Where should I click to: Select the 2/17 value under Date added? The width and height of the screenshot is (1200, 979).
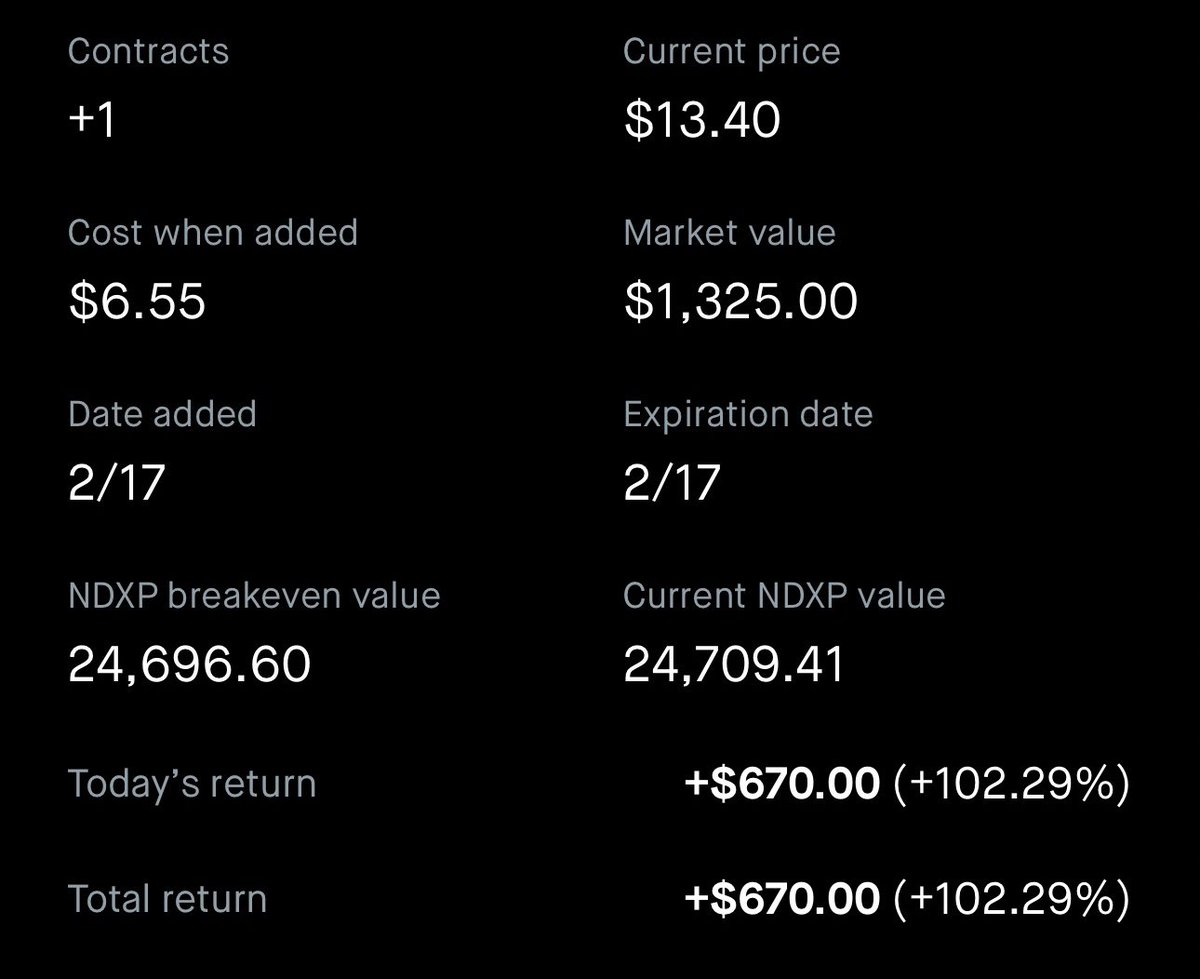point(116,483)
